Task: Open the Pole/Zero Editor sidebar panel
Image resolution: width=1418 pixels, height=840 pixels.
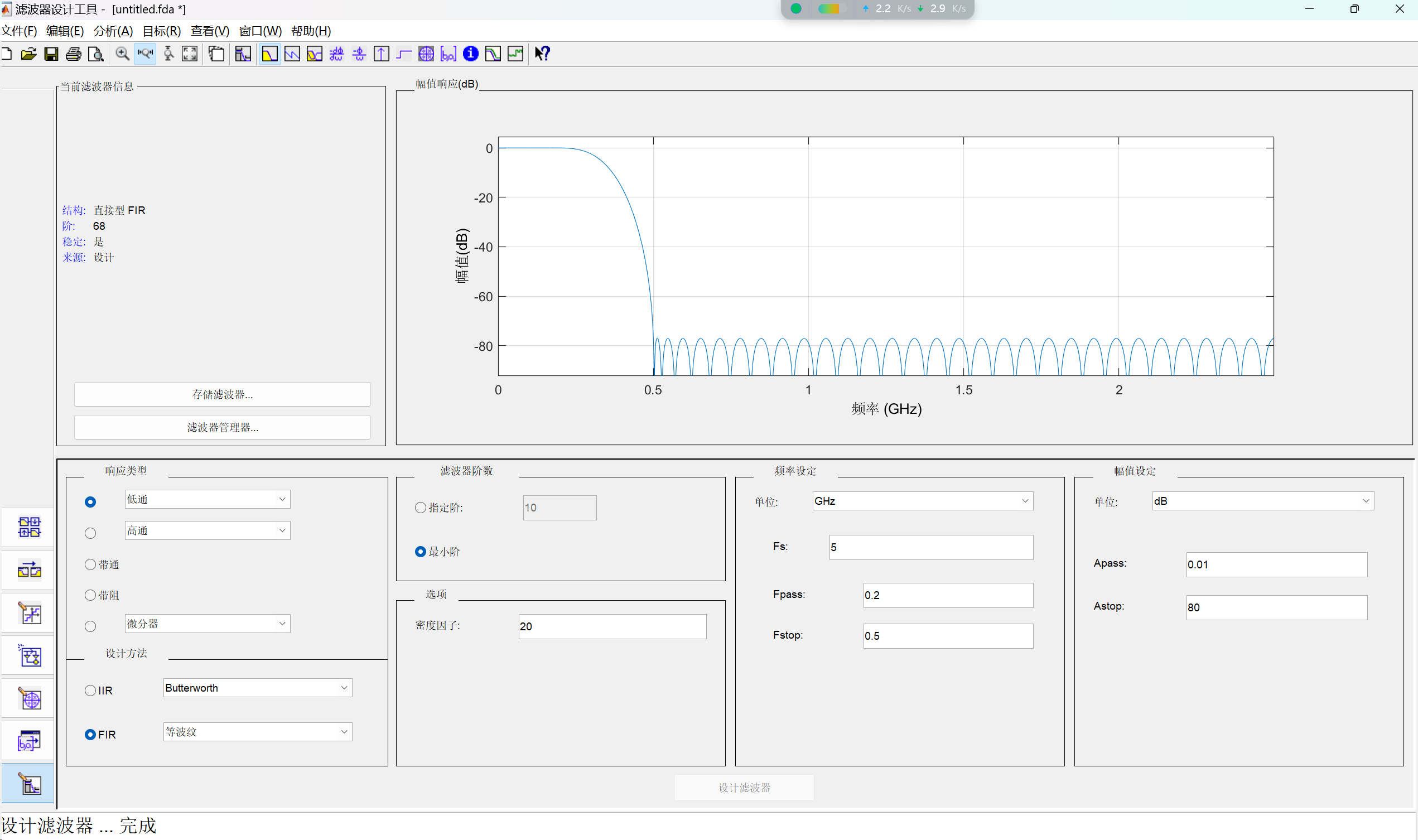Action: [30, 699]
